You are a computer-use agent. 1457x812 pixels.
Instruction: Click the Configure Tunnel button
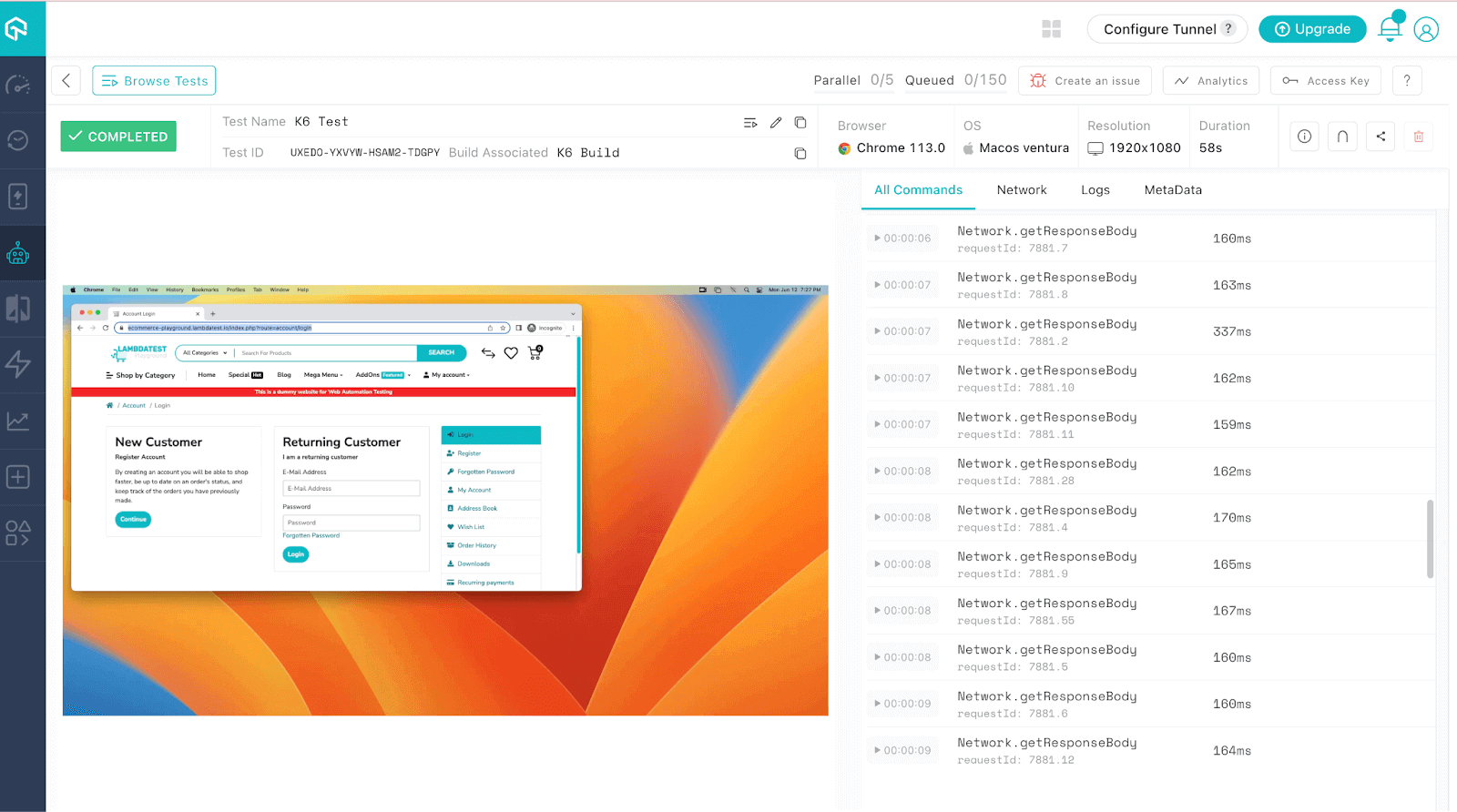pos(1167,29)
